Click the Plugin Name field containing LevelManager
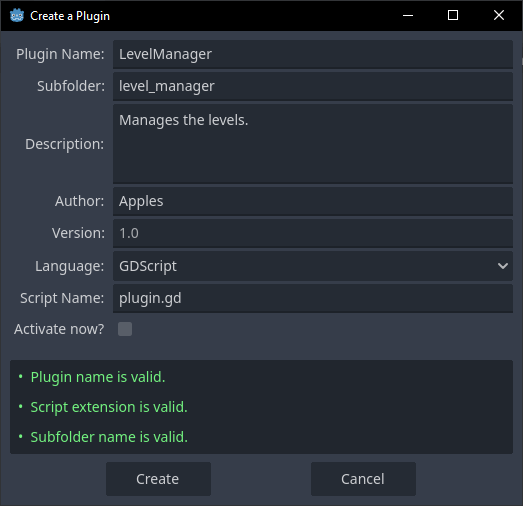This screenshot has width=523, height=506. tap(313, 54)
